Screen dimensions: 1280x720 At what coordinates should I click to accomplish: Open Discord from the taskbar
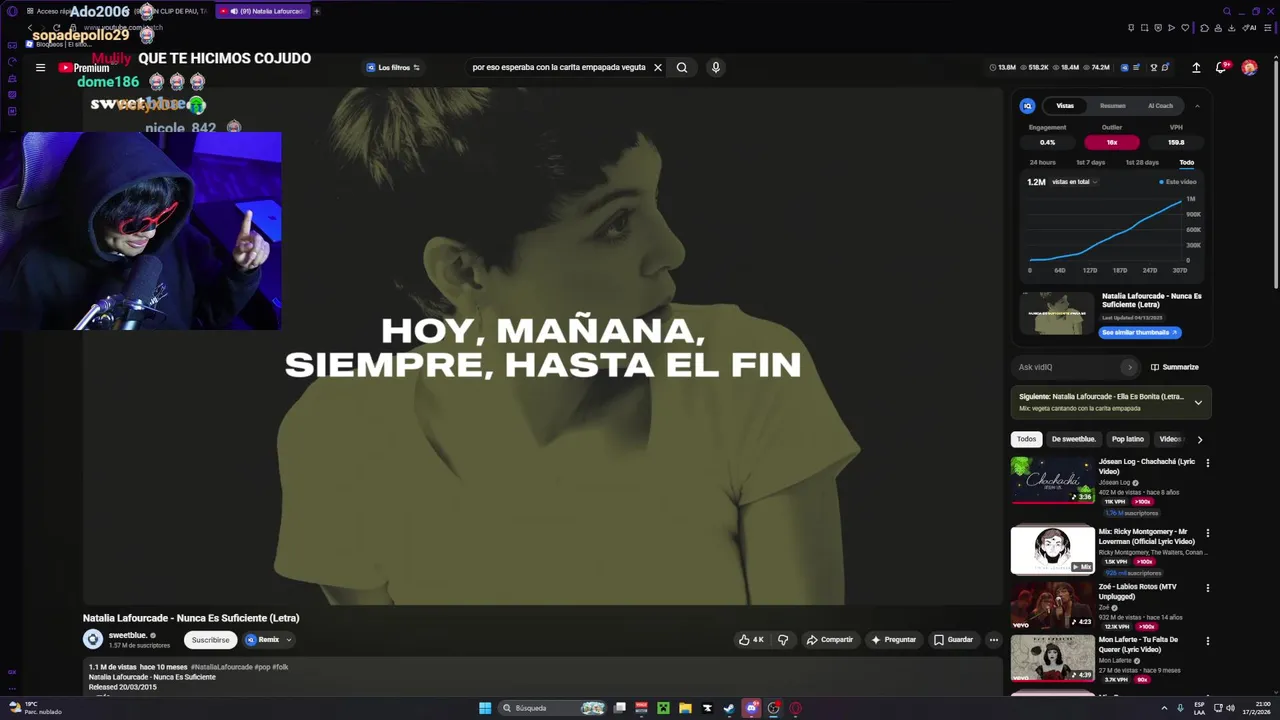pyautogui.click(x=751, y=708)
